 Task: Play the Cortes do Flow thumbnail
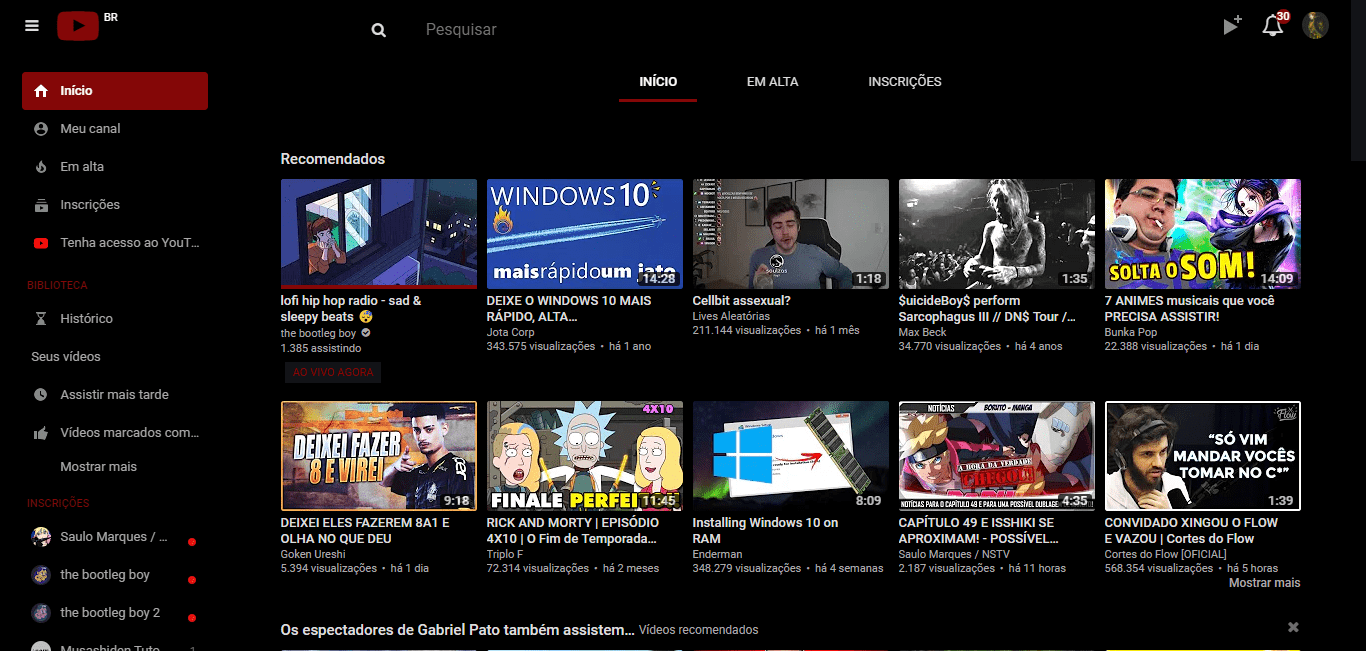(1203, 456)
